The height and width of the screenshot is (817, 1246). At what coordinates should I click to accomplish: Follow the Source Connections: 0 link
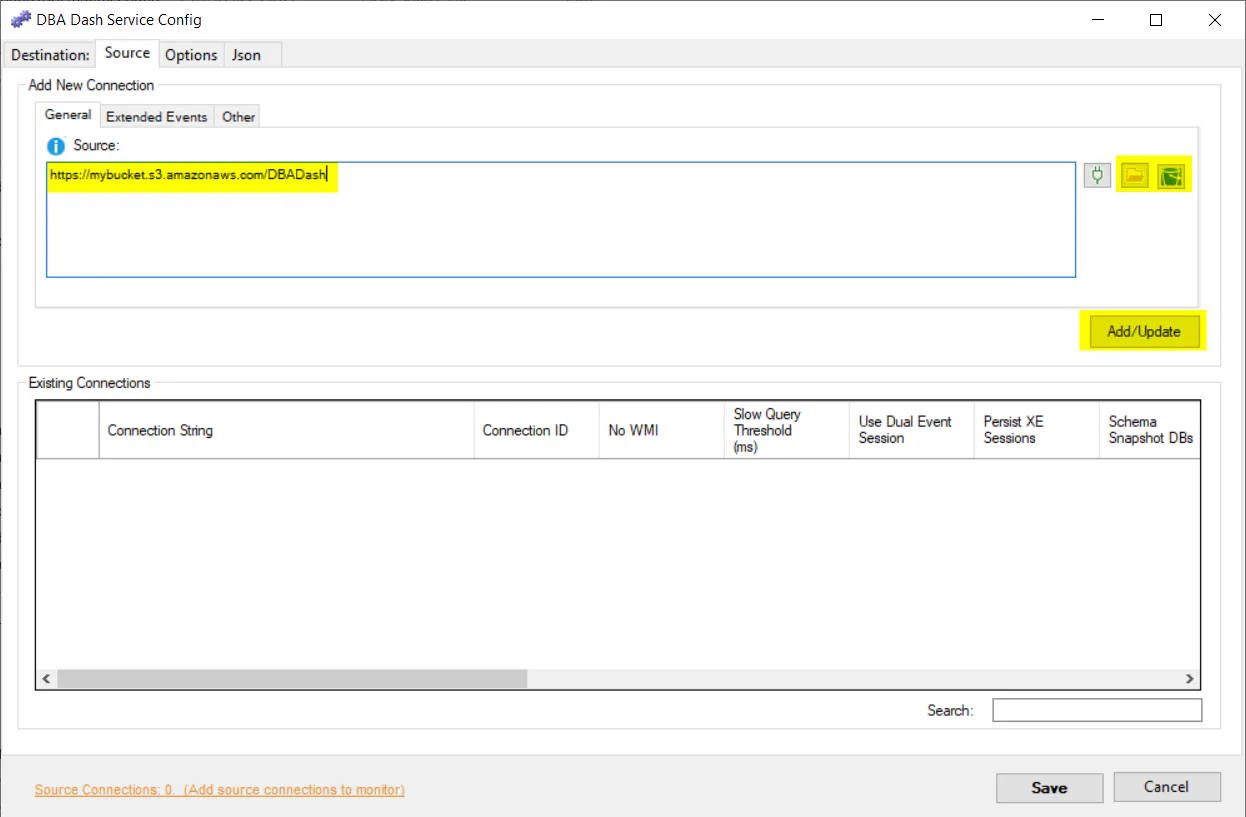219,790
